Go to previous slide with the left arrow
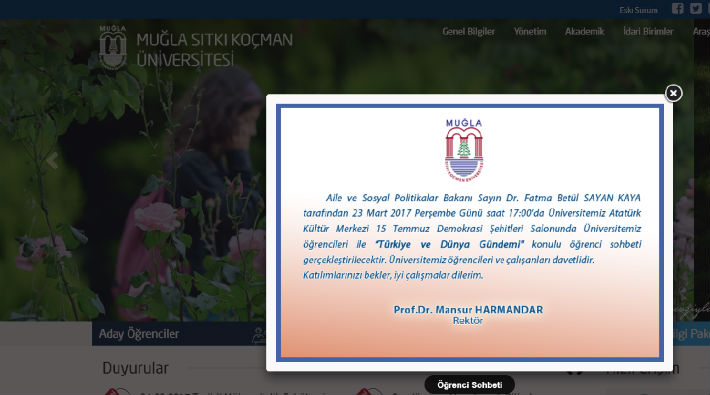The image size is (710, 395). (x=52, y=160)
